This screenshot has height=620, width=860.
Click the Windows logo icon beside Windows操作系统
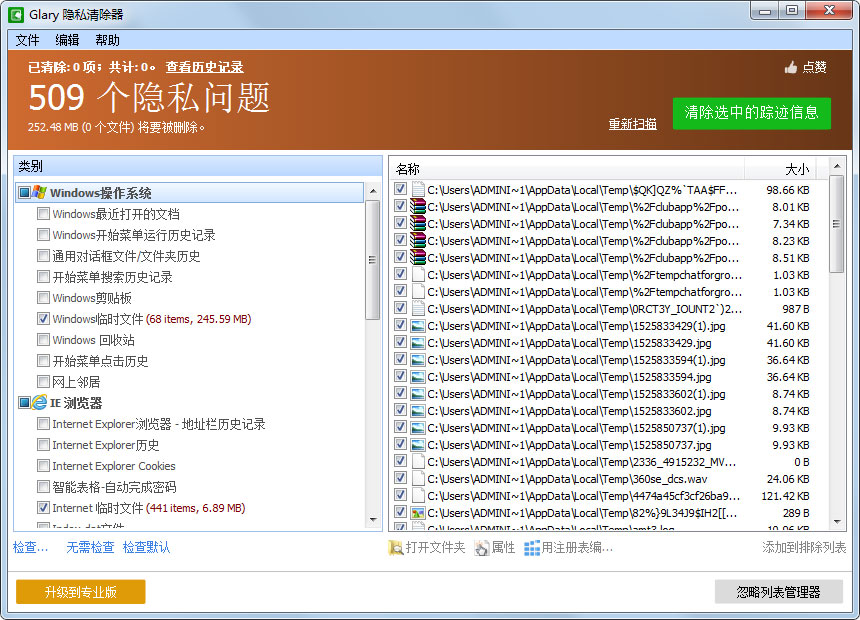[x=39, y=192]
